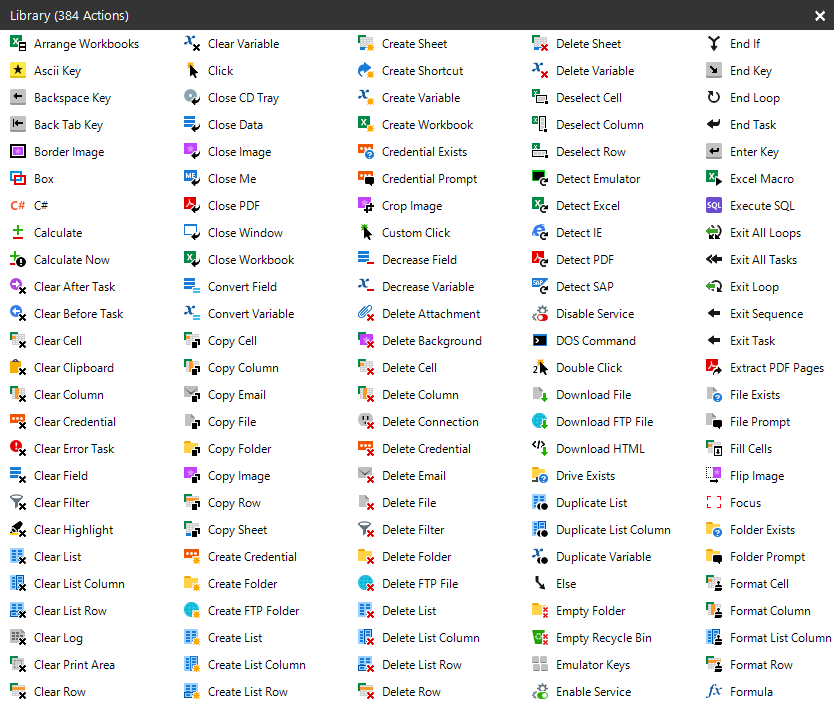This screenshot has width=834, height=706.
Task: Select the Create Shortcut icon
Action: point(366,71)
